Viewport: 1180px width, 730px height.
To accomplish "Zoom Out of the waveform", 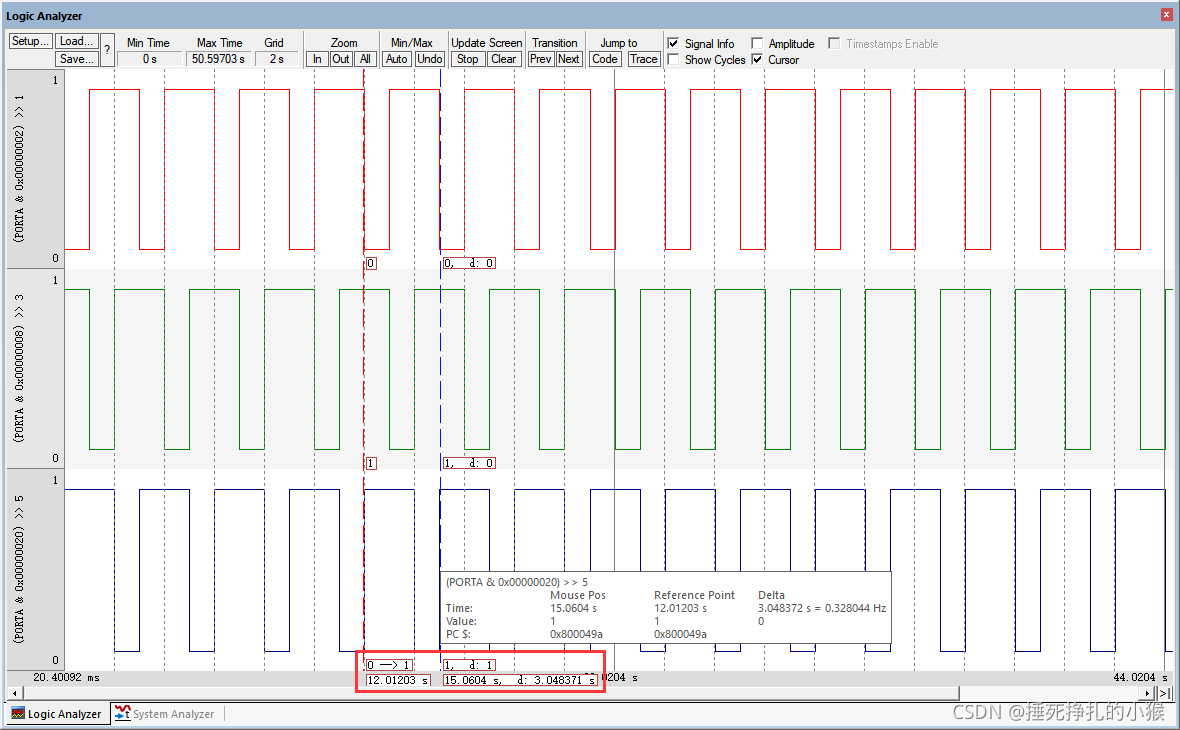I will pyautogui.click(x=341, y=59).
